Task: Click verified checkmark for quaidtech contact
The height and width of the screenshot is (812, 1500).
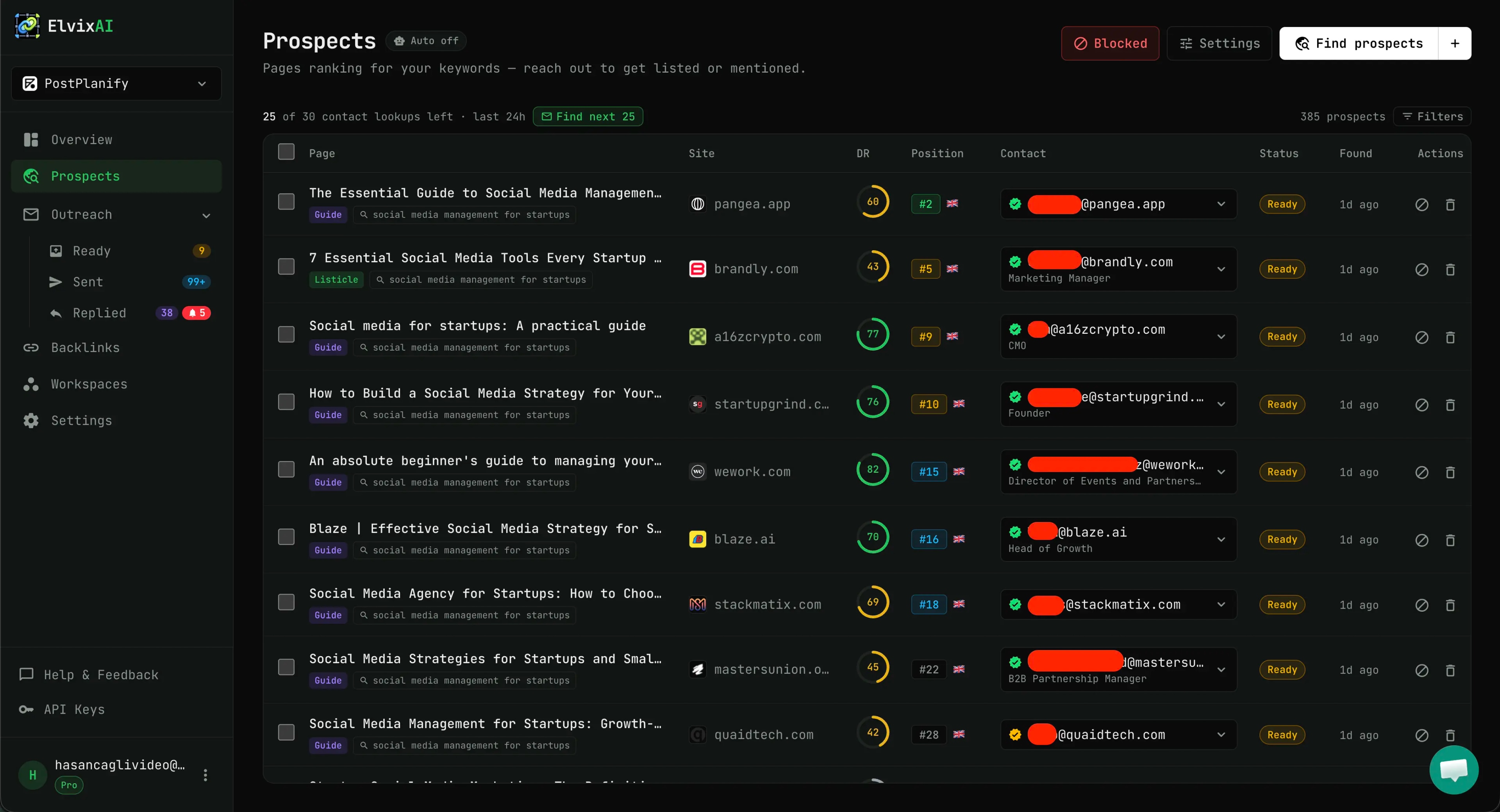Action: coord(1015,735)
